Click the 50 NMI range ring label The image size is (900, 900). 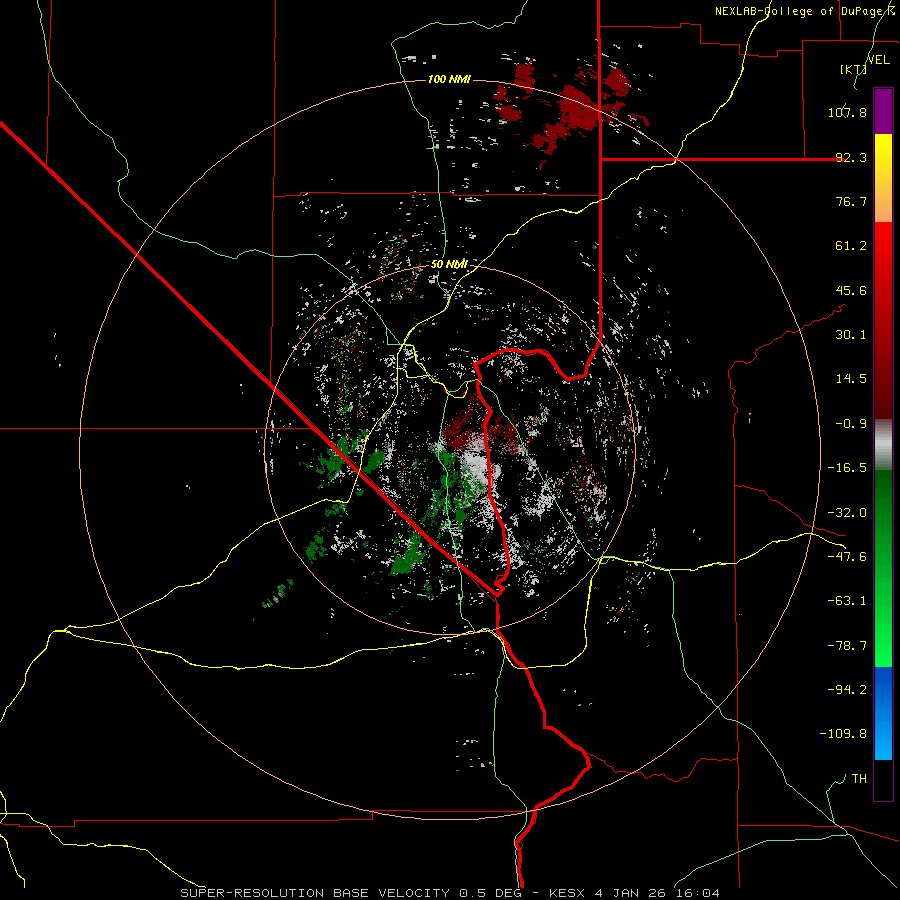(x=449, y=264)
